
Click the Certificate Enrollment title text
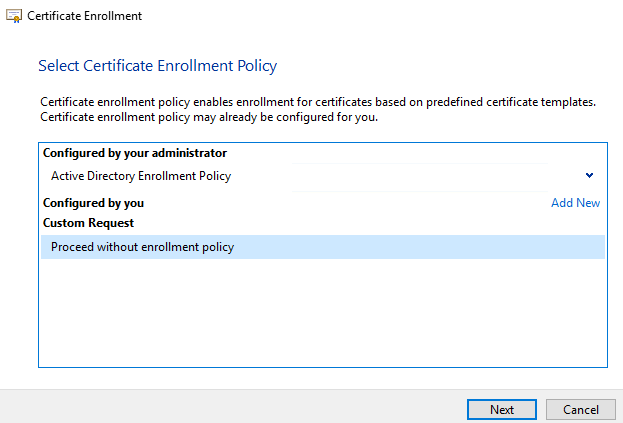point(84,16)
